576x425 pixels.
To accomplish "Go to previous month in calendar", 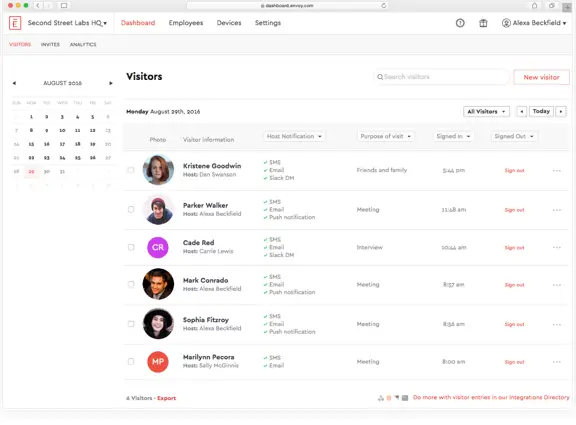I will click(x=14, y=83).
